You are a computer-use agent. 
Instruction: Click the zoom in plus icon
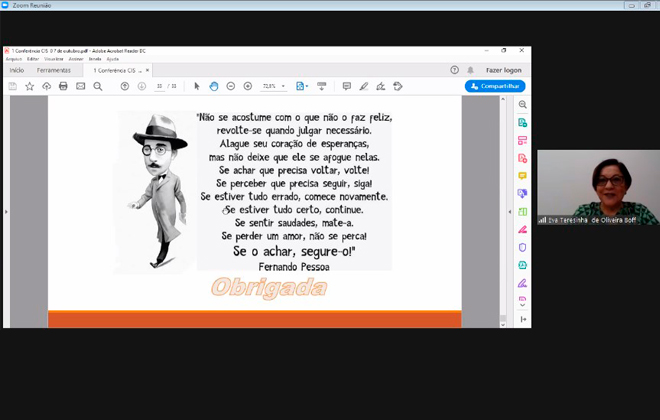(x=248, y=86)
